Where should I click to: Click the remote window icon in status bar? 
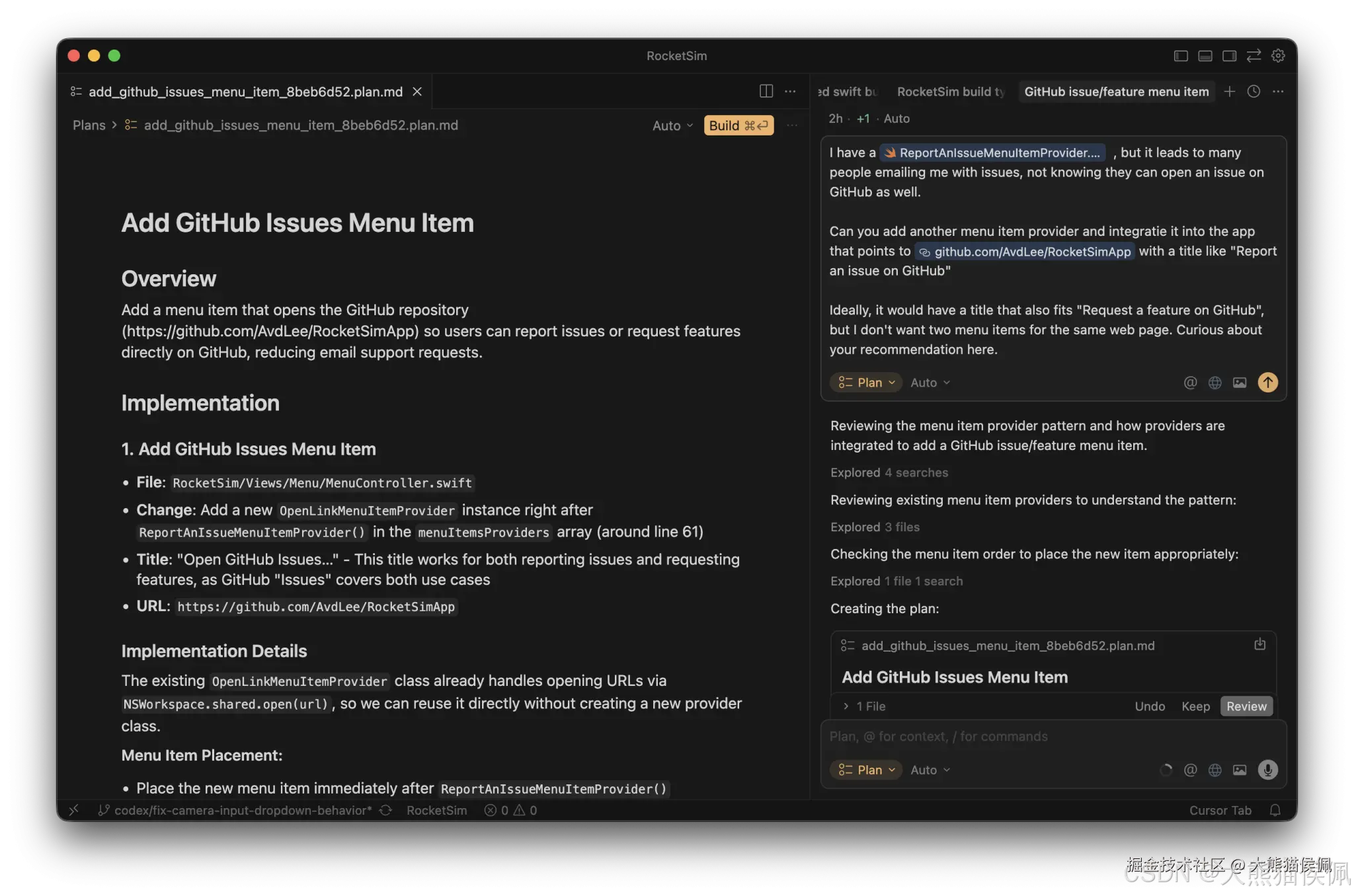pyautogui.click(x=74, y=810)
